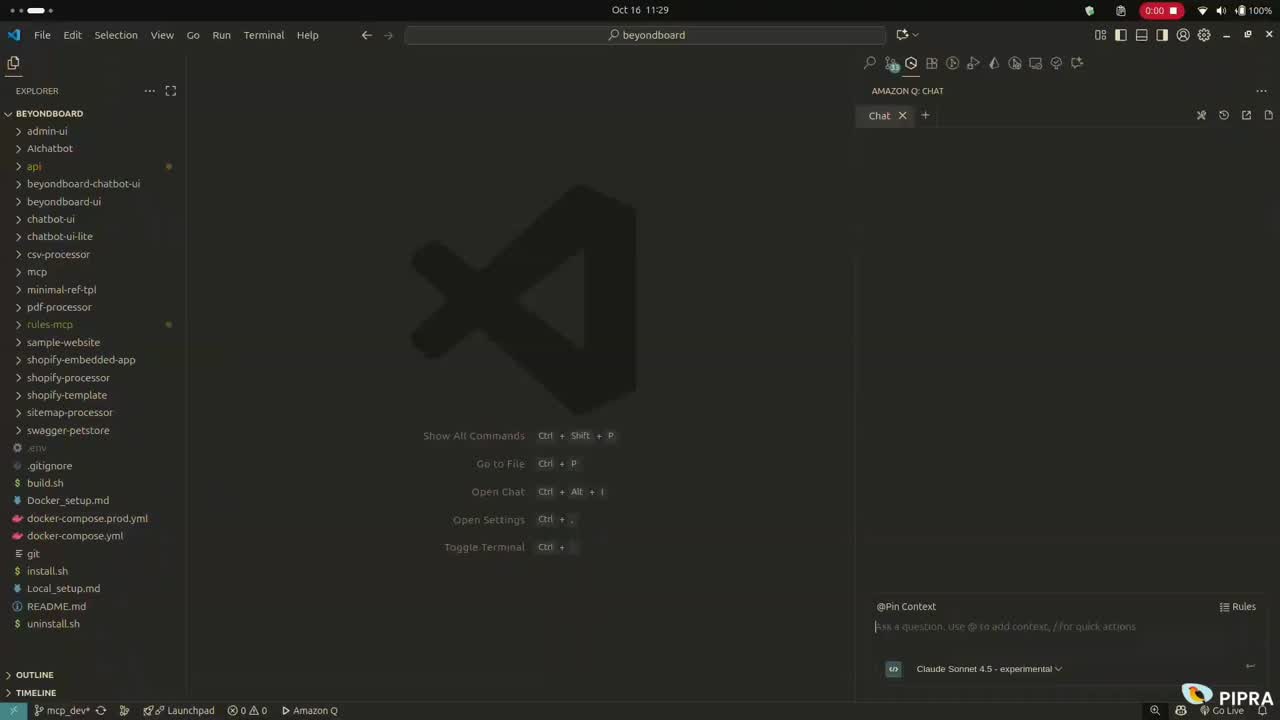Stop the screen recording 0:00 indicator

tap(1161, 10)
